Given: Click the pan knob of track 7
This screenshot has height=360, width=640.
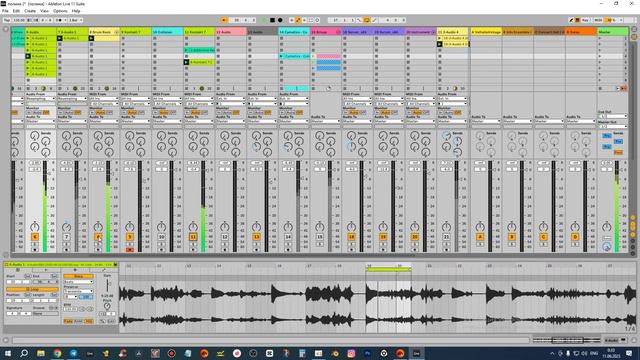Looking at the screenshot, I should click(67, 227).
